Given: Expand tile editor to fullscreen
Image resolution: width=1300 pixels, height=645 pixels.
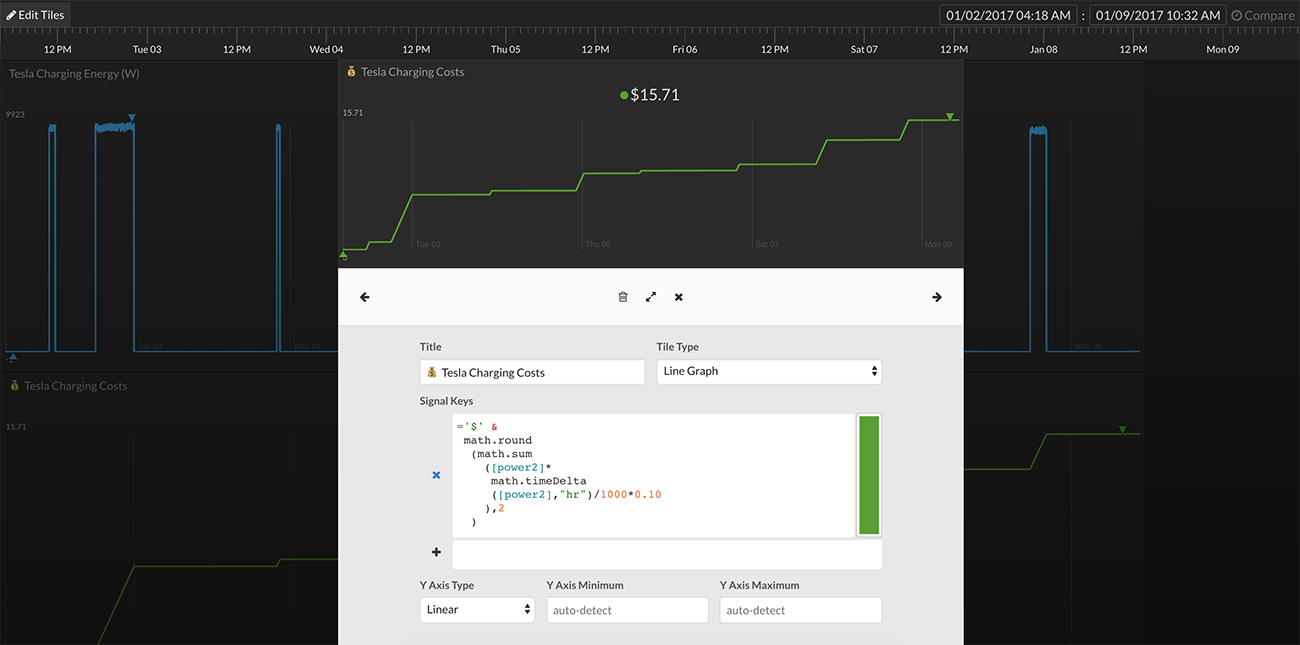Looking at the screenshot, I should (651, 297).
